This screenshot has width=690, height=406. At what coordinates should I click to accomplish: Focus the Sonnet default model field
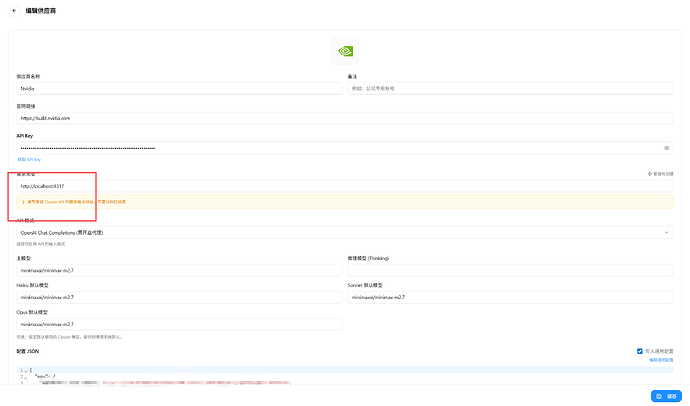[x=510, y=297]
